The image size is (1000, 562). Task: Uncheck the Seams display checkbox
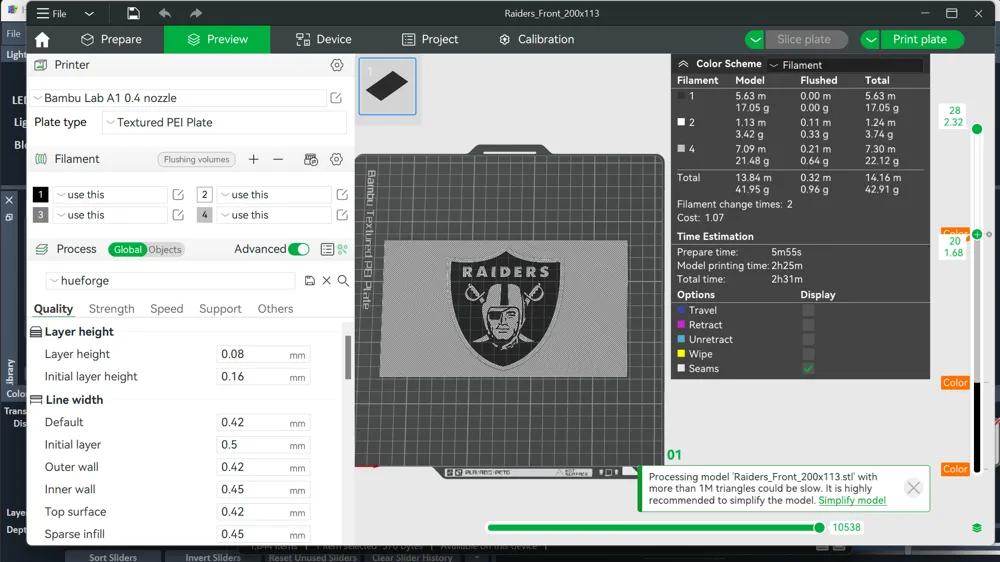pyautogui.click(x=808, y=369)
